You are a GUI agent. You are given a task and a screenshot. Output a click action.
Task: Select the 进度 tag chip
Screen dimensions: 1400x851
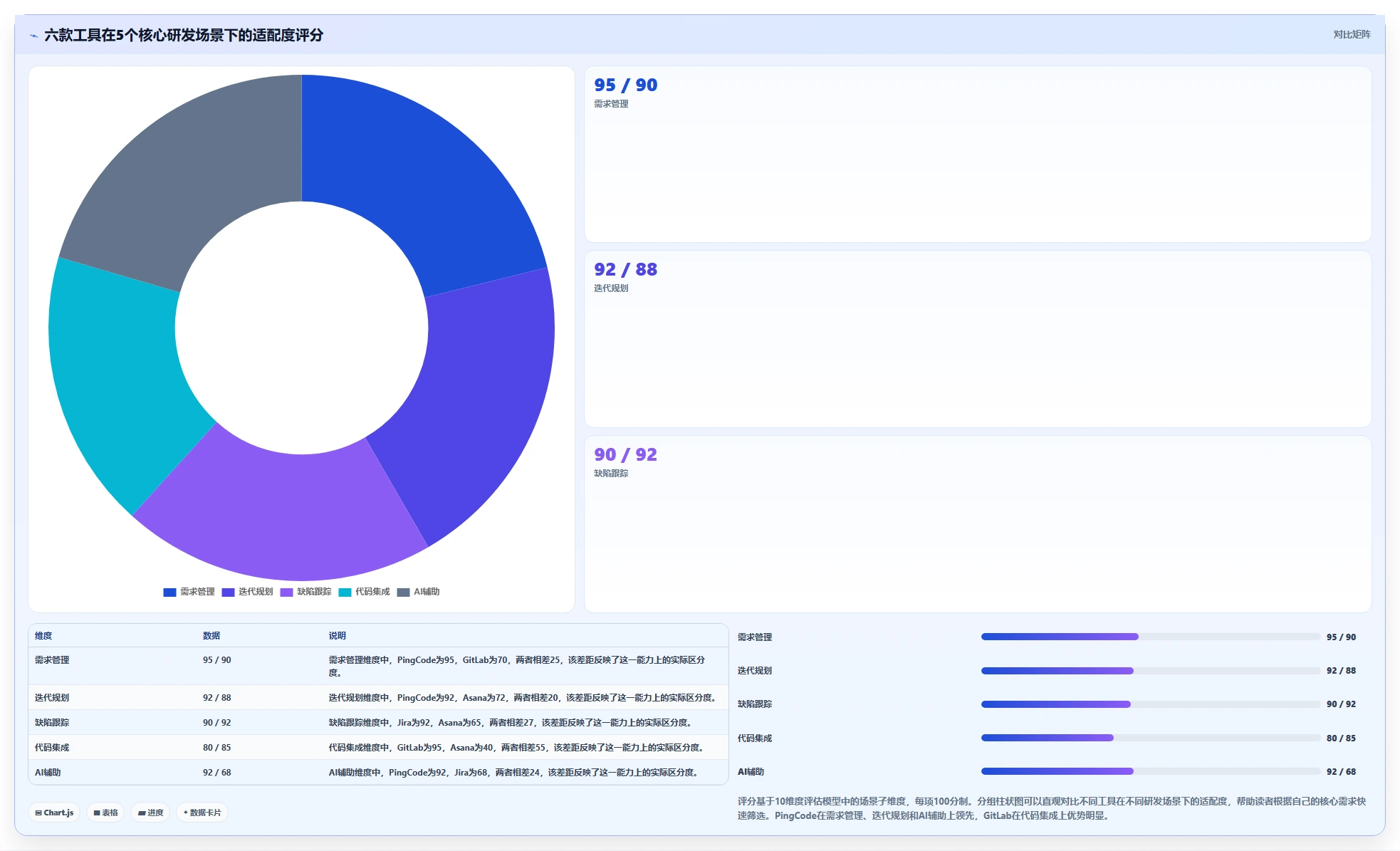(150, 813)
